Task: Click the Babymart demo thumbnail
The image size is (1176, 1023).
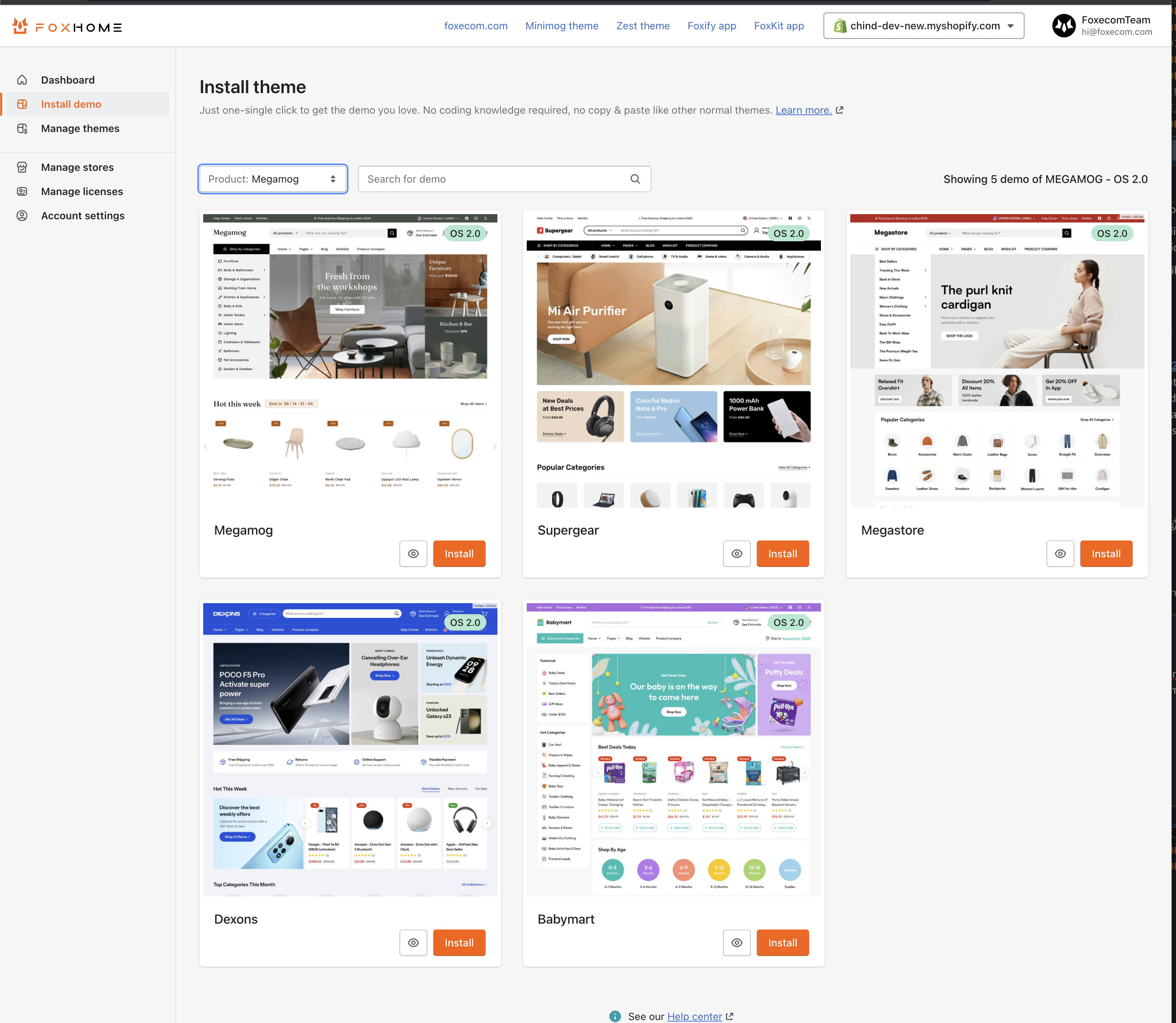Action: click(673, 749)
